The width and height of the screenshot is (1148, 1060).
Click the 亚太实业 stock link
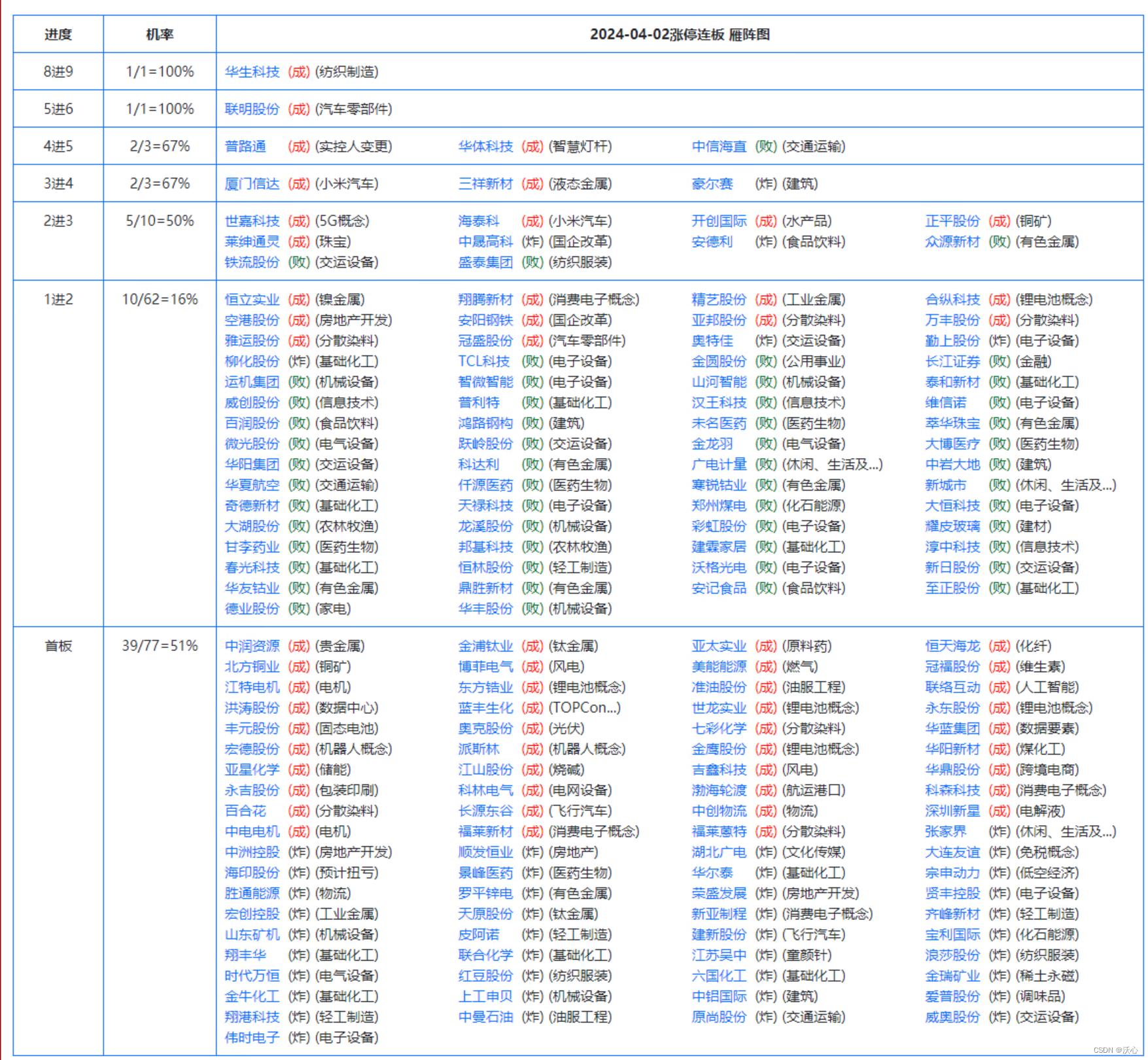719,646
